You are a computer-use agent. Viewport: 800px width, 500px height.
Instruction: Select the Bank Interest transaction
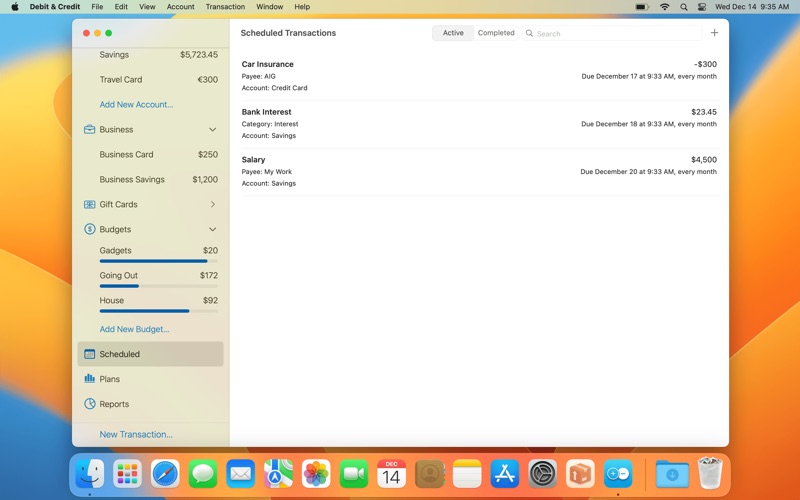(x=480, y=124)
